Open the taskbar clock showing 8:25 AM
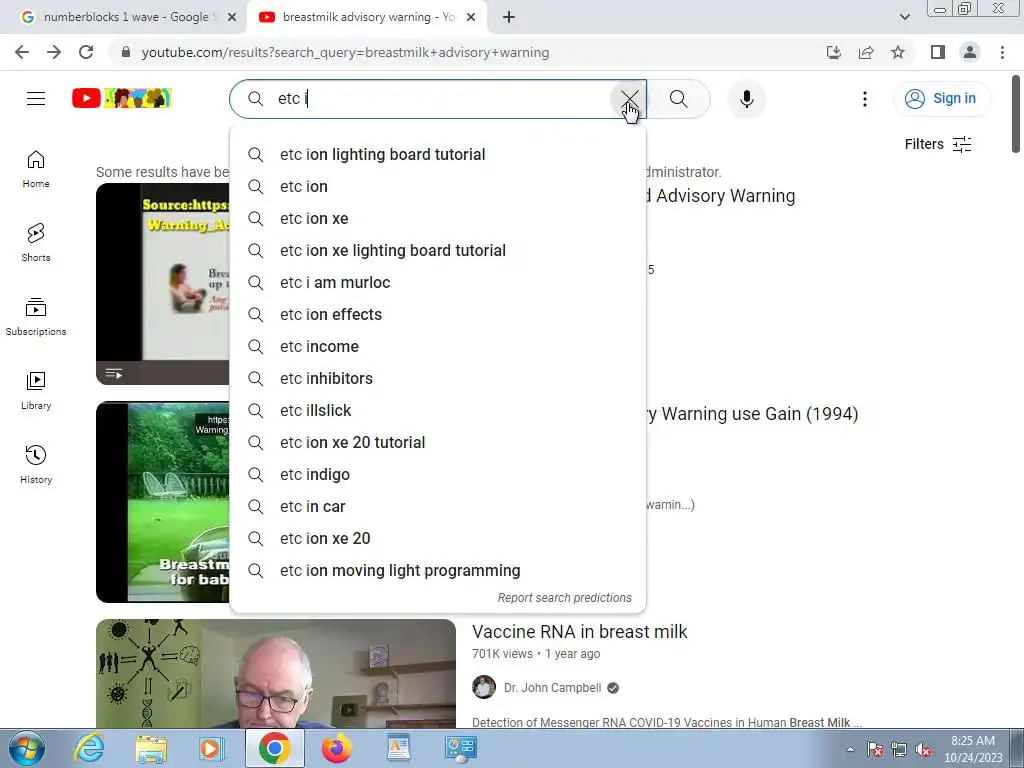The height and width of the screenshot is (768, 1024). (x=973, y=748)
